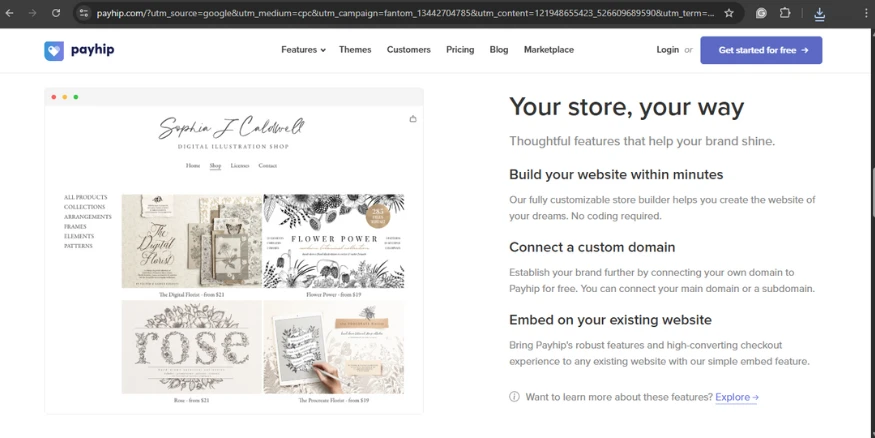The height and width of the screenshot is (438, 875).
Task: Open the site information icon in address bar
Action: (84, 13)
